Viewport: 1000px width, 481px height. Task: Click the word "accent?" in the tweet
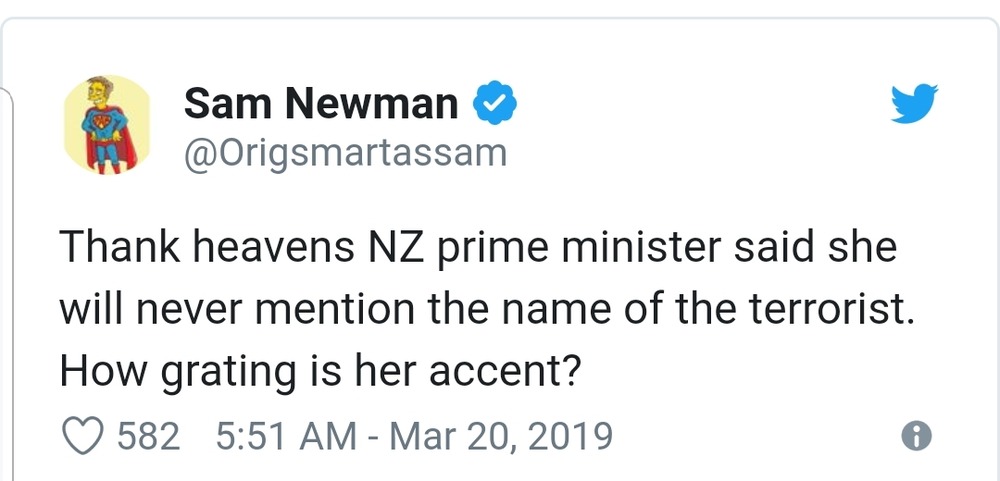click(505, 372)
